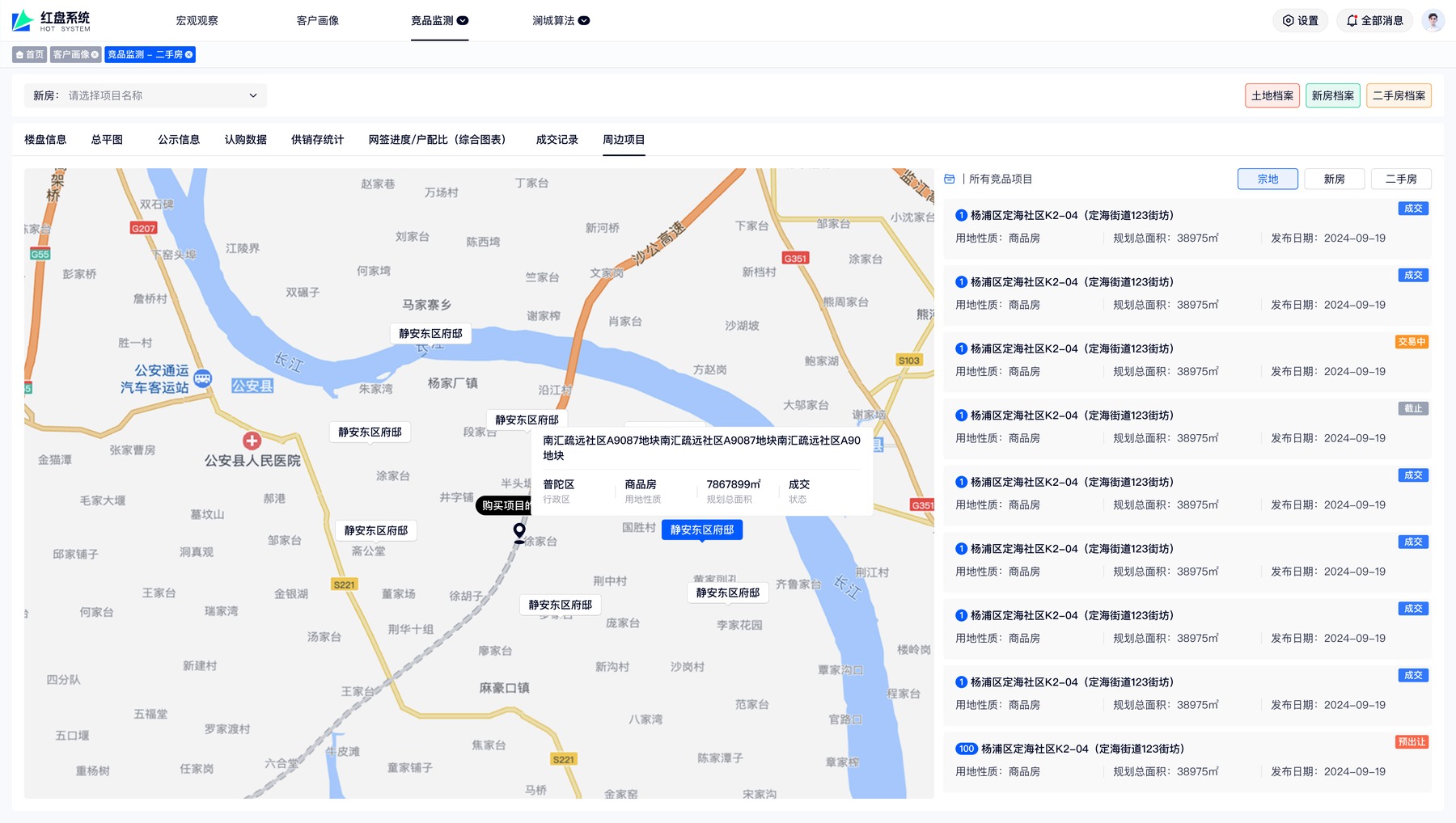
Task: Click 静安东区府邸 label above 李家花园
Action: (728, 593)
